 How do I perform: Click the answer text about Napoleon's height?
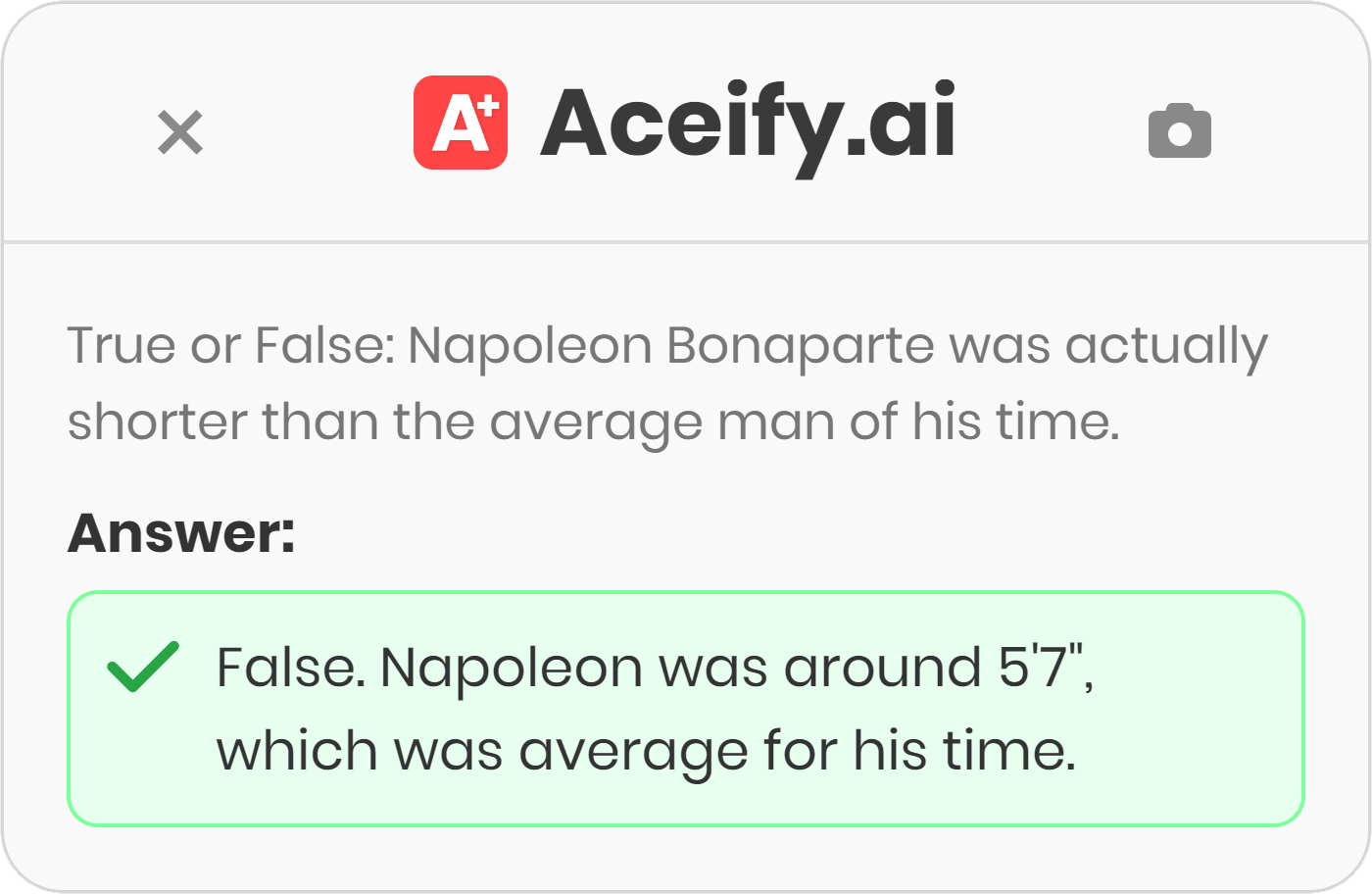pos(657,708)
